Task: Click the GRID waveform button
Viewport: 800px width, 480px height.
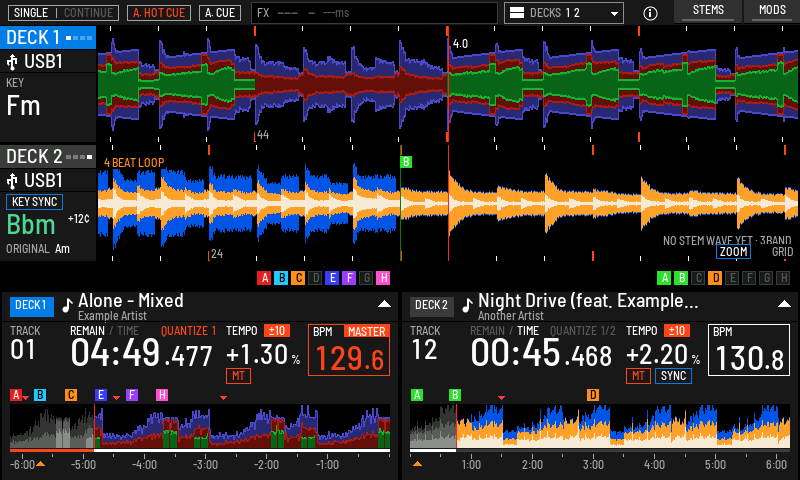Action: [x=782, y=251]
